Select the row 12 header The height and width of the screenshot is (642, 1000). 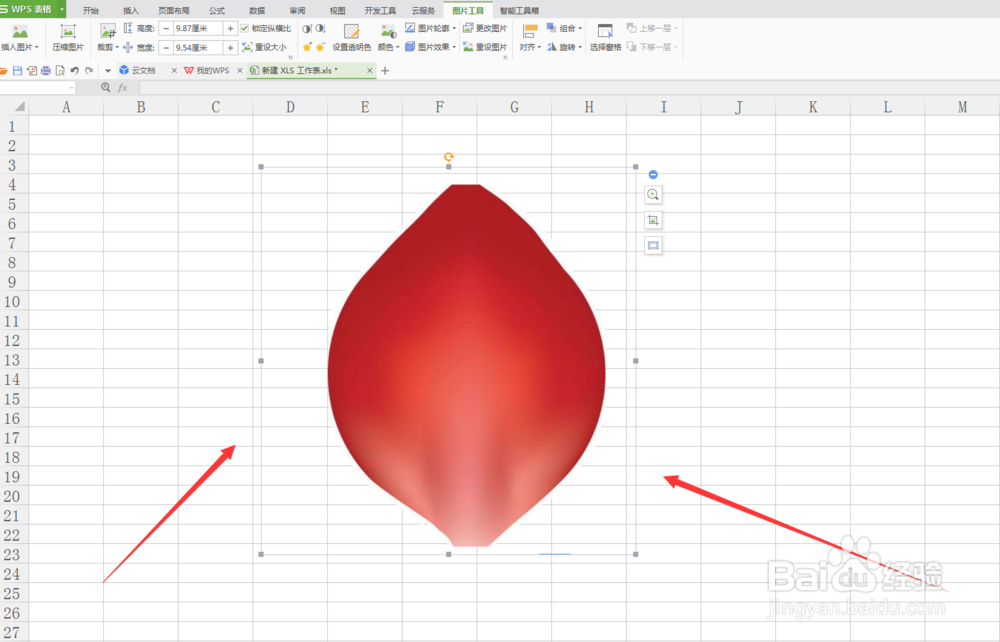coord(13,340)
